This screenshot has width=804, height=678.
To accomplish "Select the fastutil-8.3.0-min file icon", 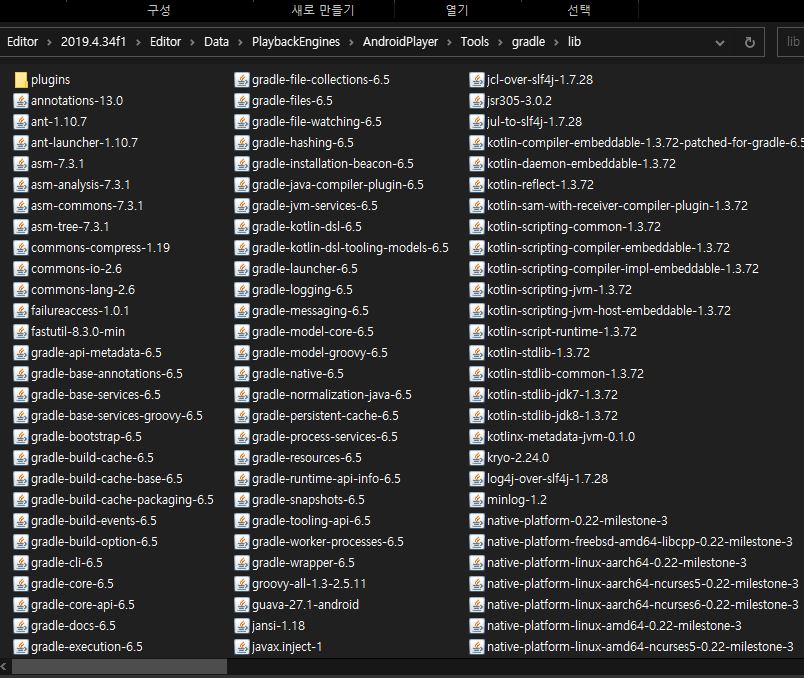I will pos(21,332).
